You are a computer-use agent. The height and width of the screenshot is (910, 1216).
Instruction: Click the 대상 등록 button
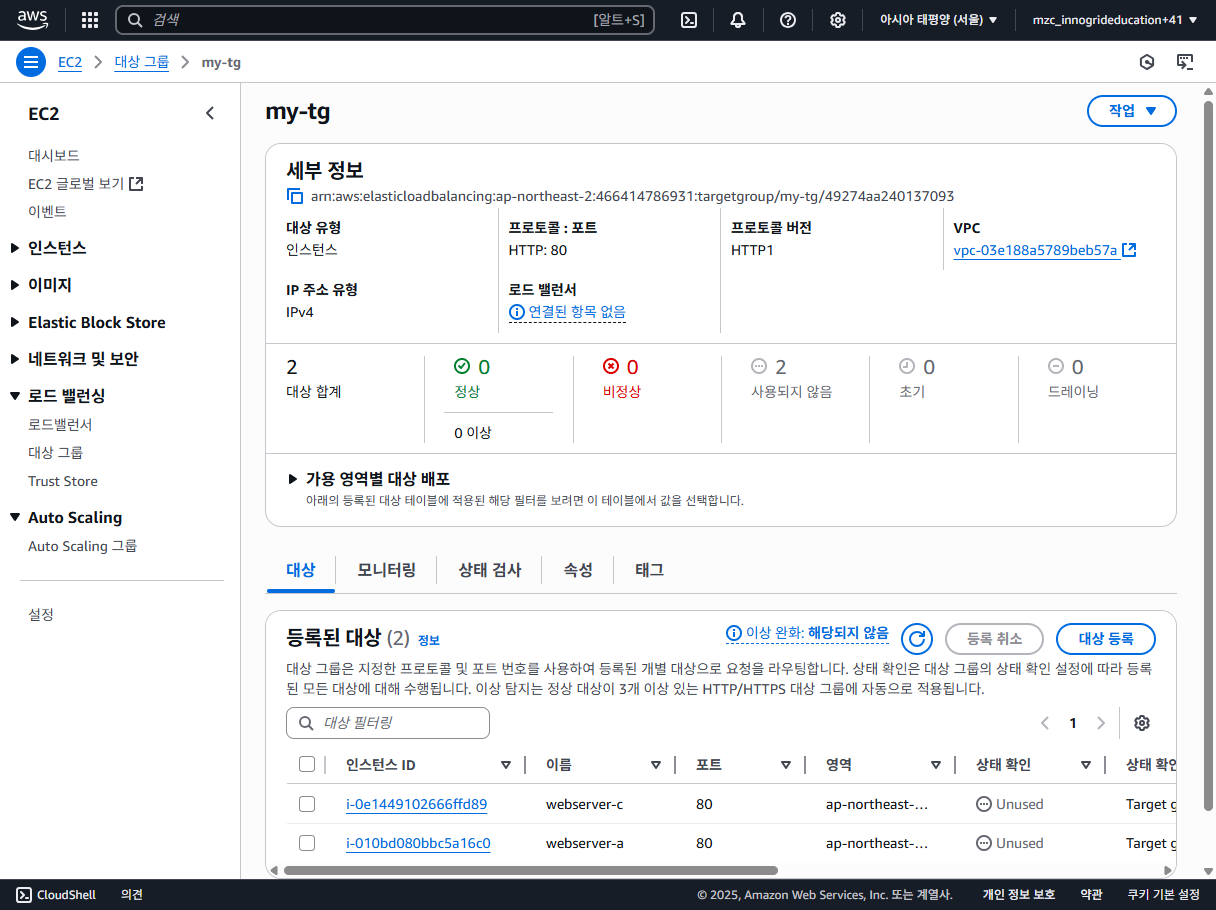coord(1106,638)
